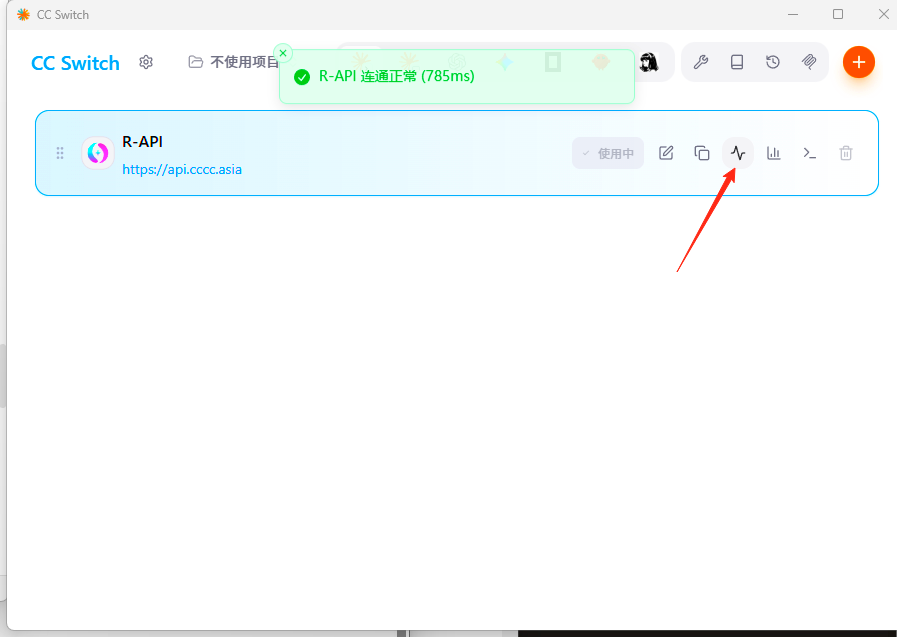Click the CC Switch blue heading
This screenshot has width=897, height=637.
coord(75,63)
